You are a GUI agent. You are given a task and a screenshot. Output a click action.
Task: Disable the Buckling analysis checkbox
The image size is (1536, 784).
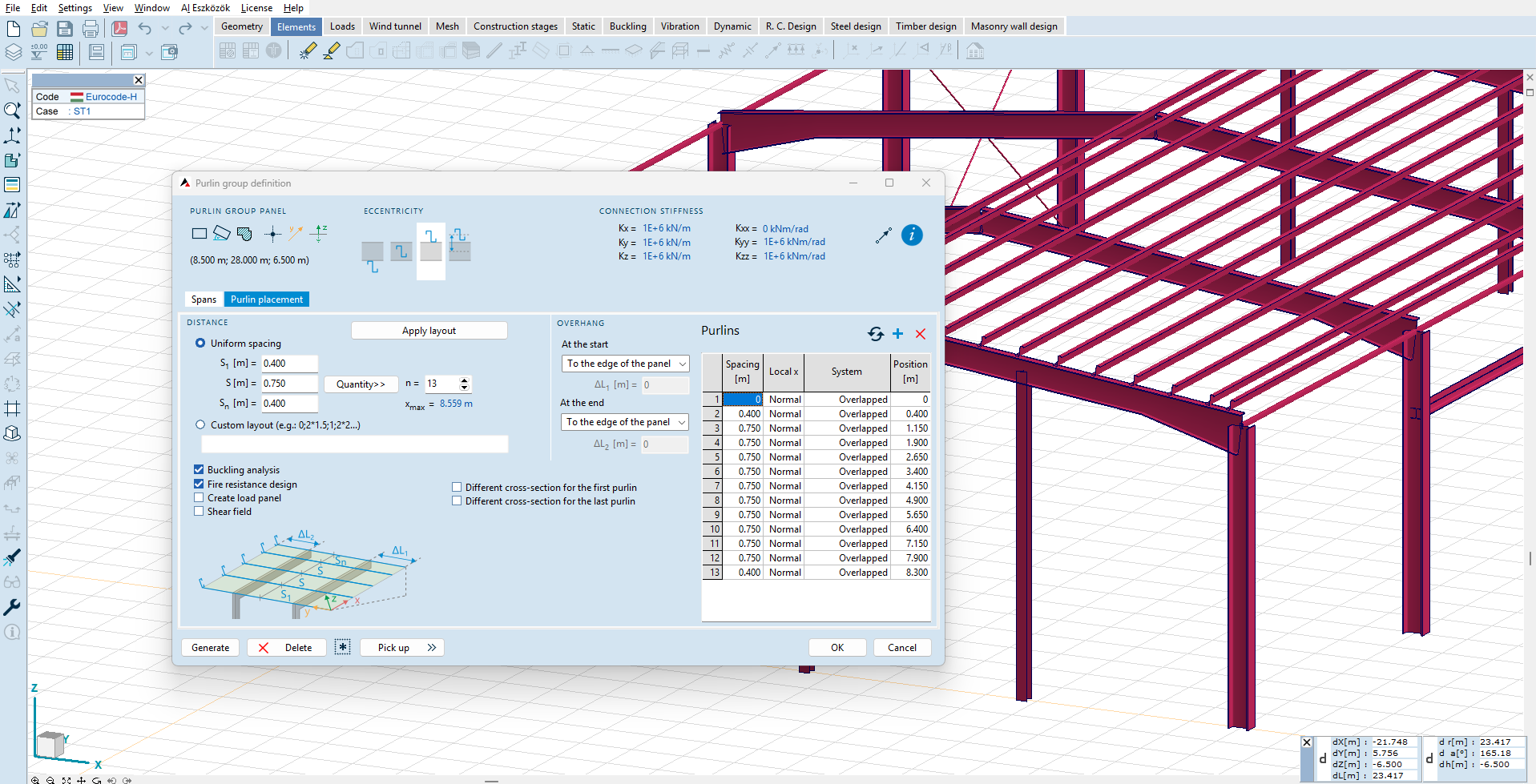pos(199,469)
